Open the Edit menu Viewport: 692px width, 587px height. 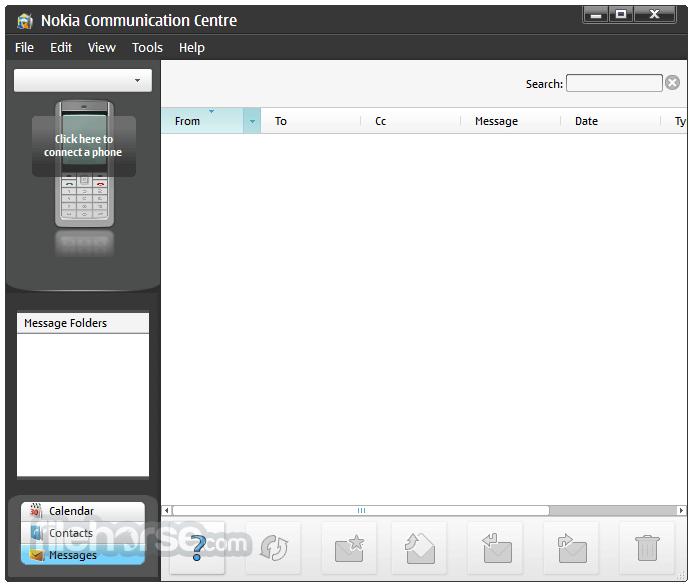tap(61, 48)
